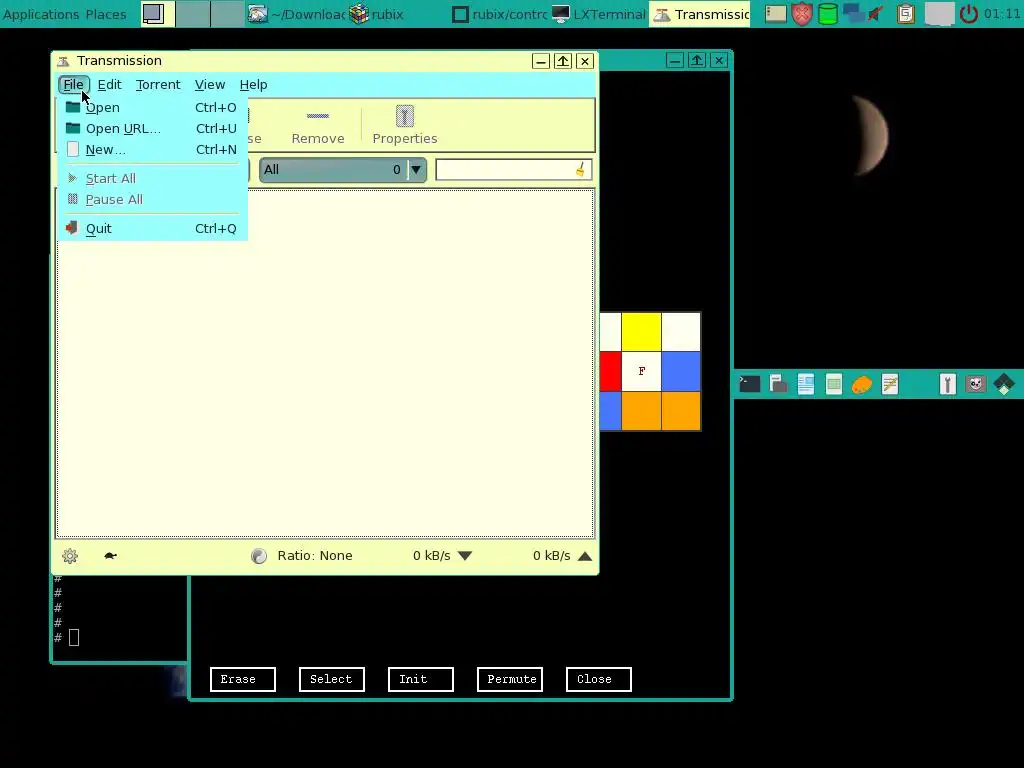
Task: Open the Help menu
Action: (x=253, y=84)
